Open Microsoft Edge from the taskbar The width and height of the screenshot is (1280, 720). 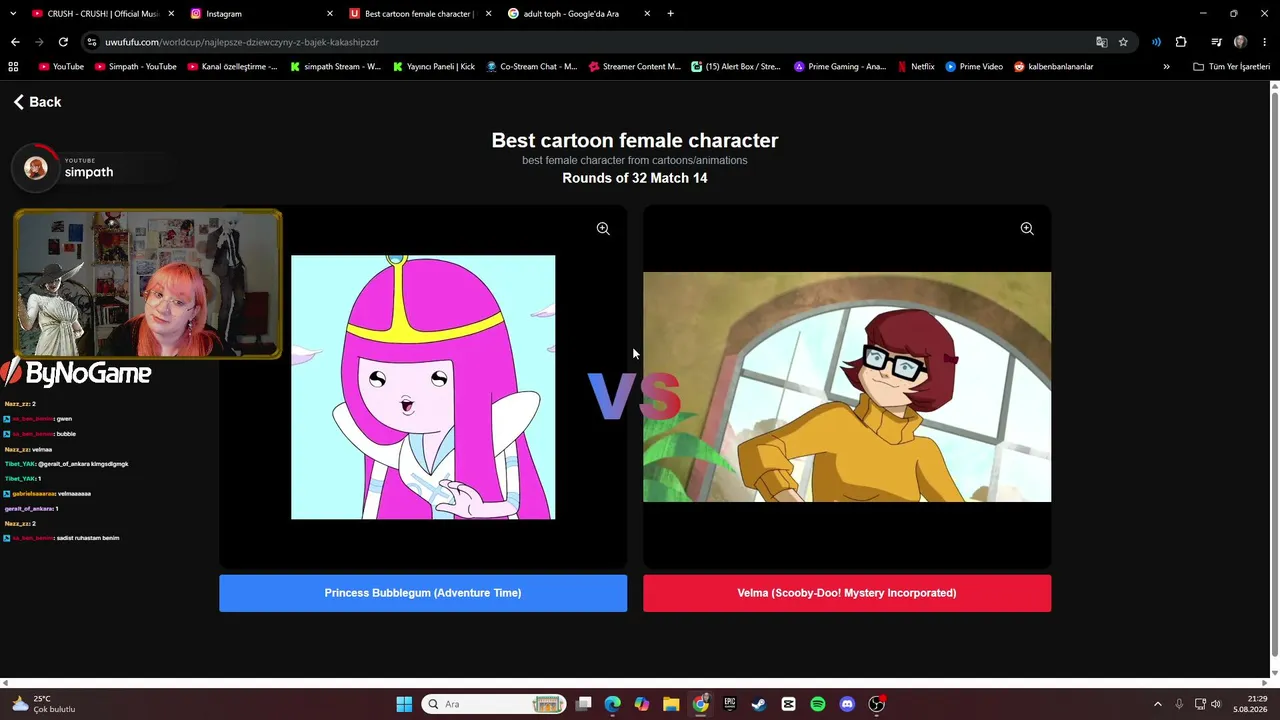613,704
